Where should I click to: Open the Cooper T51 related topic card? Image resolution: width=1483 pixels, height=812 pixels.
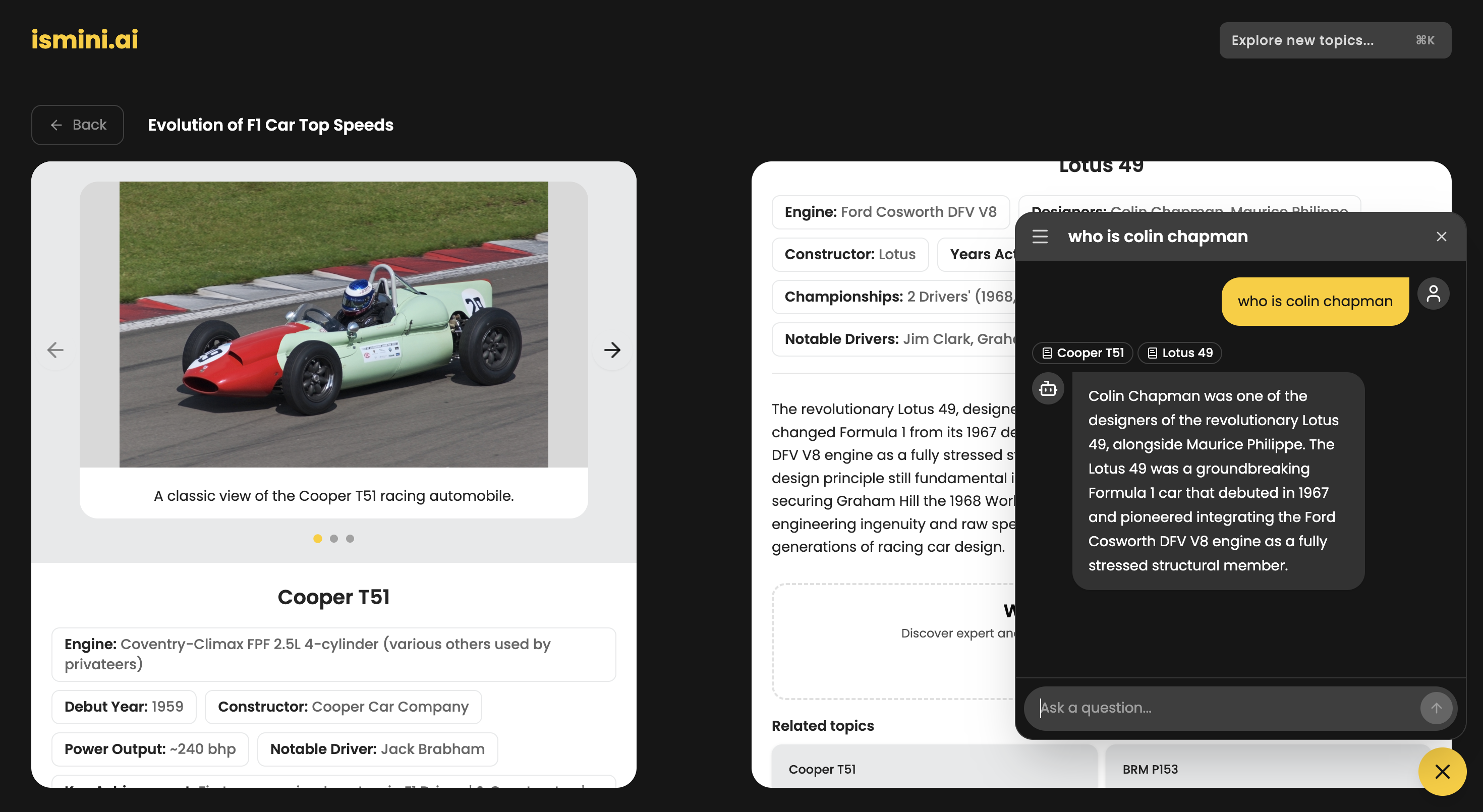tap(934, 769)
